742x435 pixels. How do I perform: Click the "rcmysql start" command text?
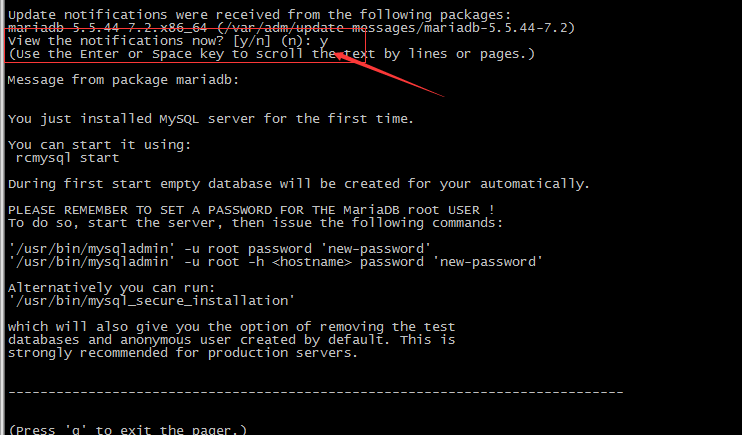[68, 157]
